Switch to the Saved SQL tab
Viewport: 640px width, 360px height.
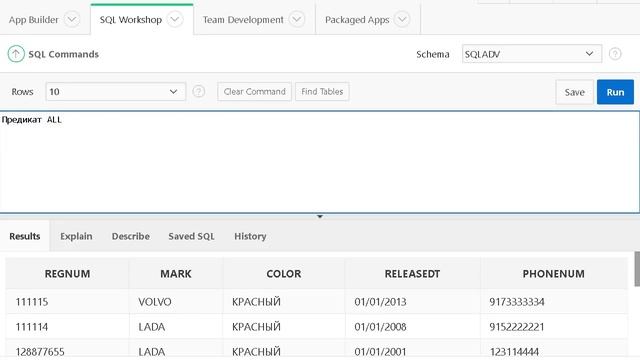coord(191,236)
